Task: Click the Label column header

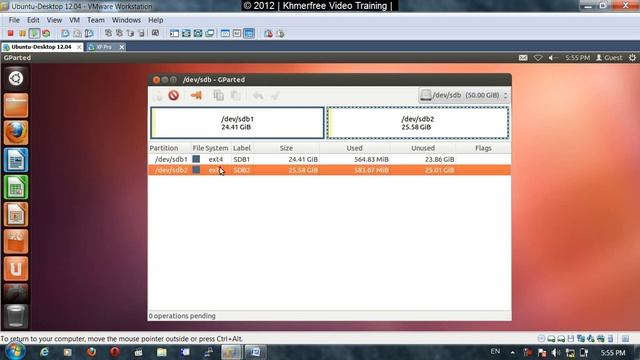Action: coord(242,148)
